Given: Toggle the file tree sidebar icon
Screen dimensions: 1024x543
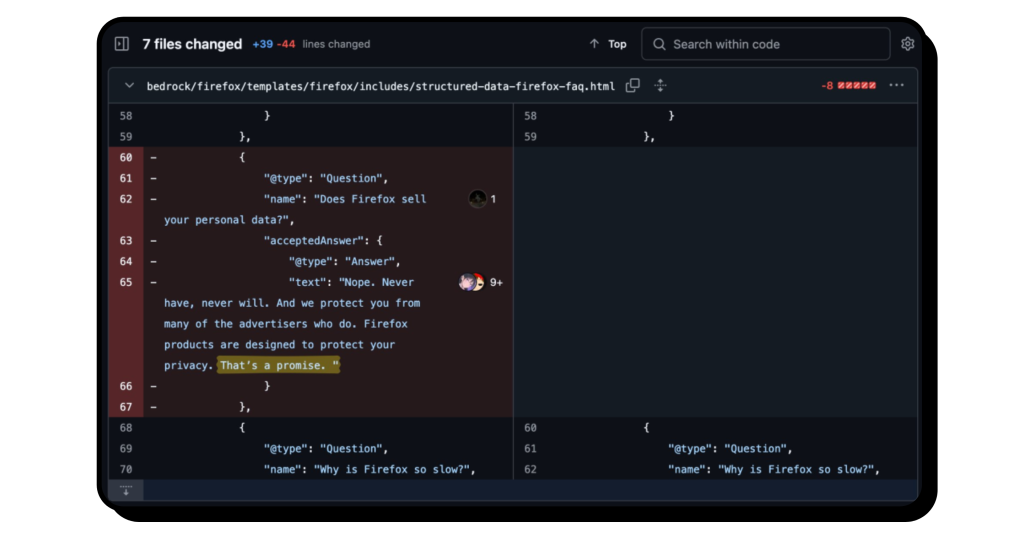Looking at the screenshot, I should [122, 44].
